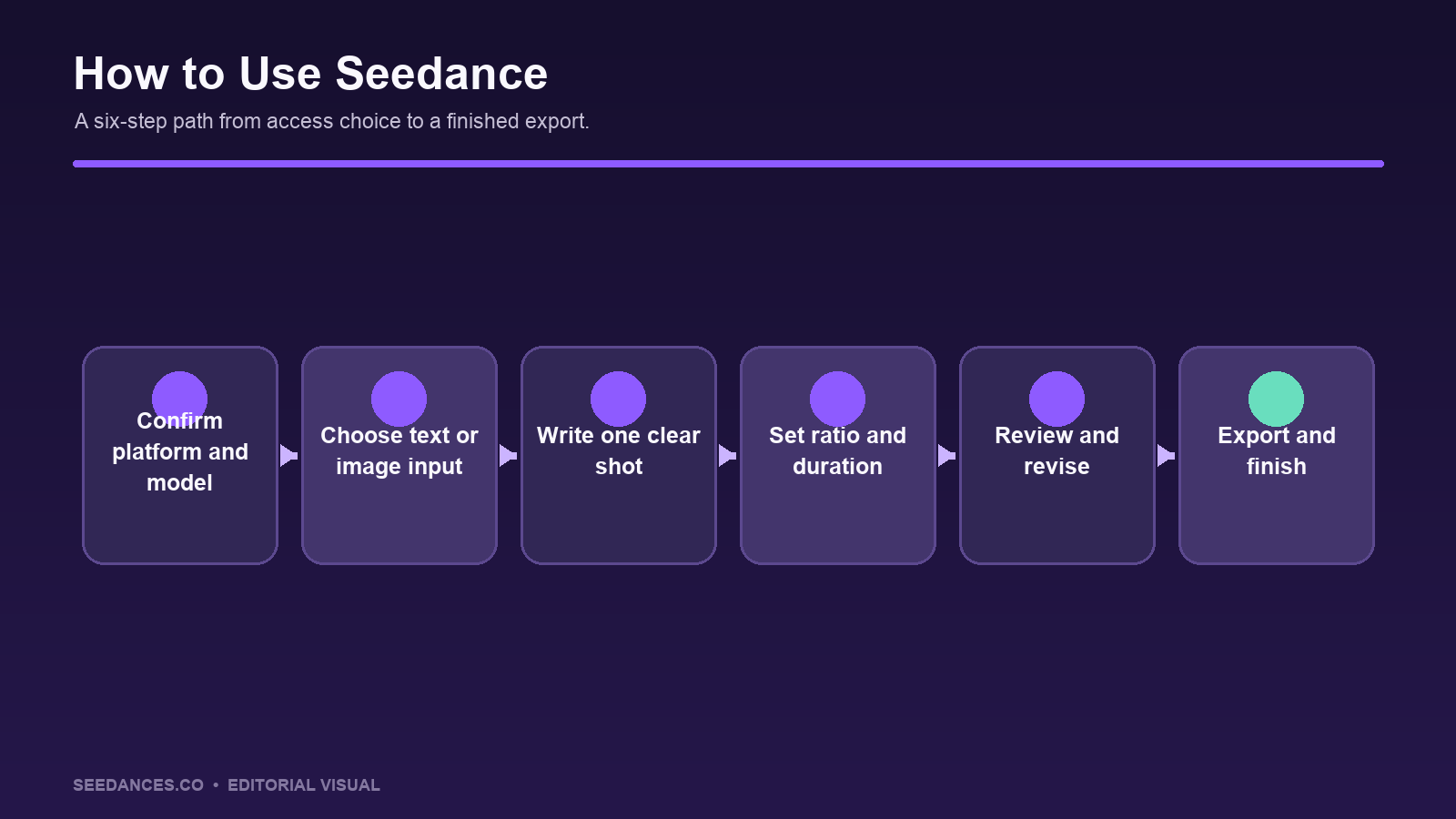Select the "Confirm platform and model" text
Viewport: 1456px width, 819px height.
coord(180,451)
